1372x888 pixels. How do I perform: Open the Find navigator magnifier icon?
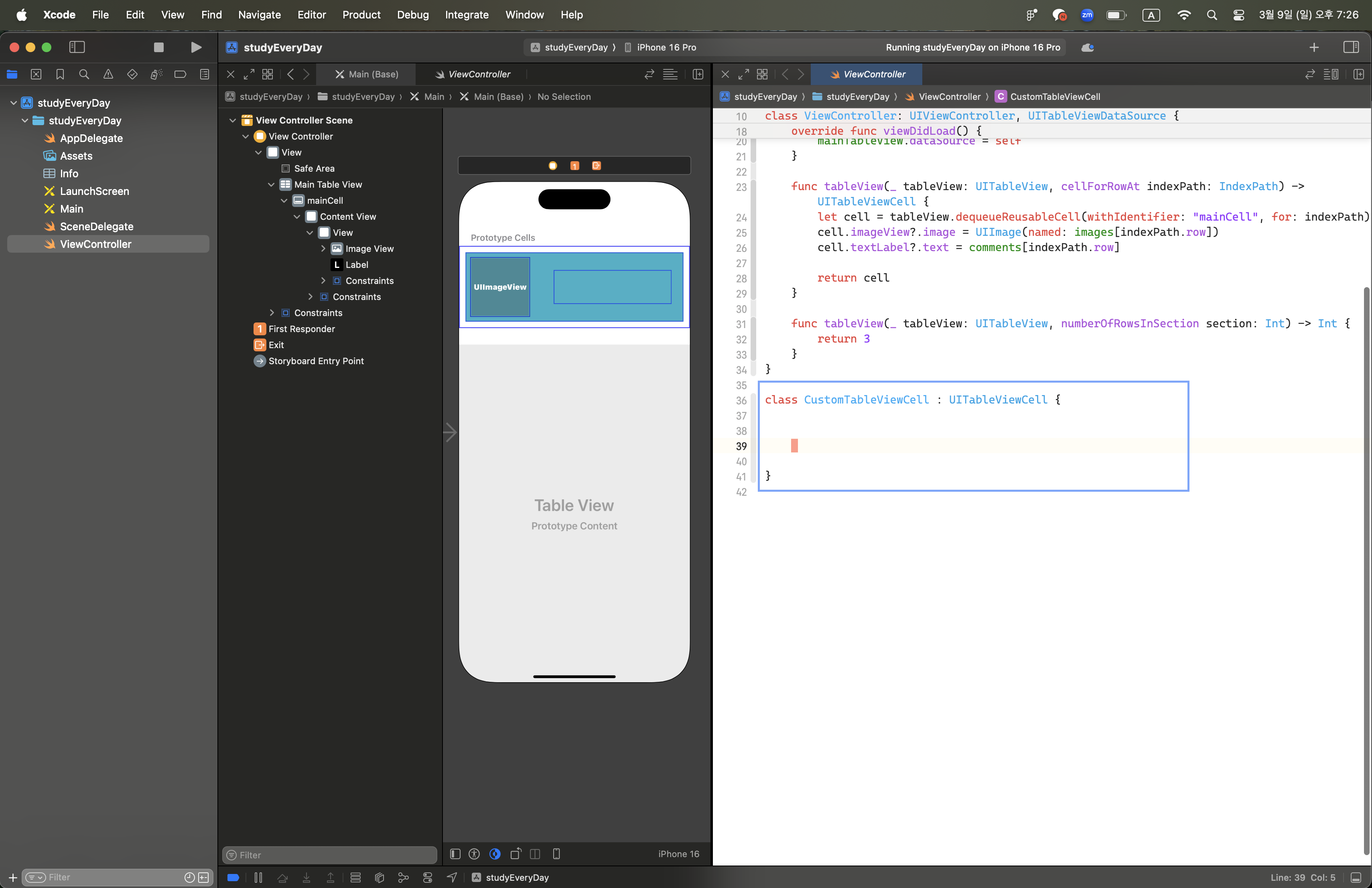[84, 74]
